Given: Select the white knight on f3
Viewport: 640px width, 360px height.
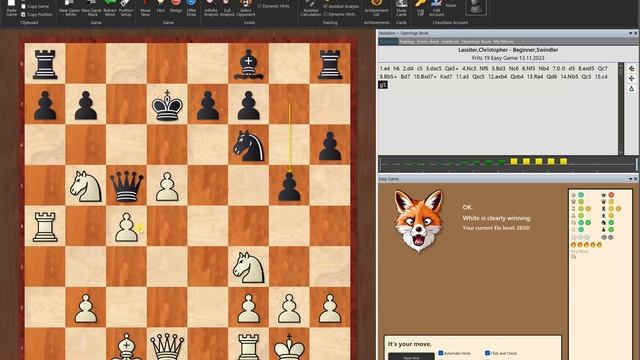Looking at the screenshot, I should pyautogui.click(x=249, y=267).
